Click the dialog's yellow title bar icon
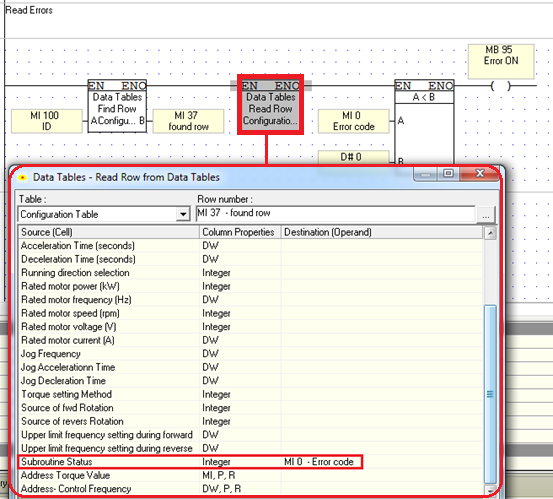Screen dimensions: 553x499 pos(23,177)
